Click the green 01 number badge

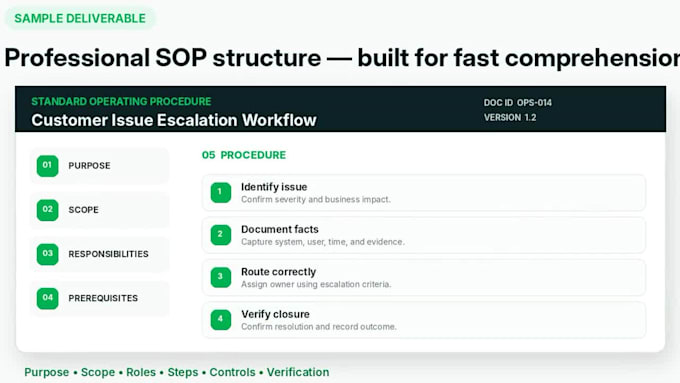click(47, 166)
